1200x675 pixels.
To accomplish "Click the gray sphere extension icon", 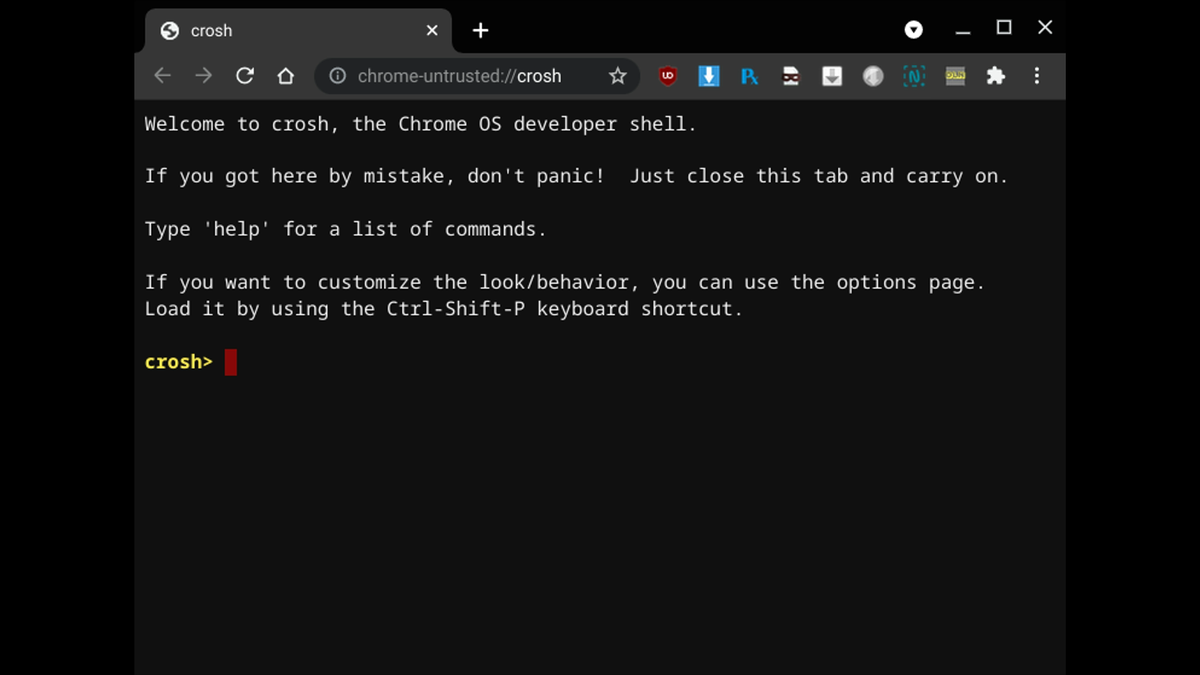I will click(873, 76).
